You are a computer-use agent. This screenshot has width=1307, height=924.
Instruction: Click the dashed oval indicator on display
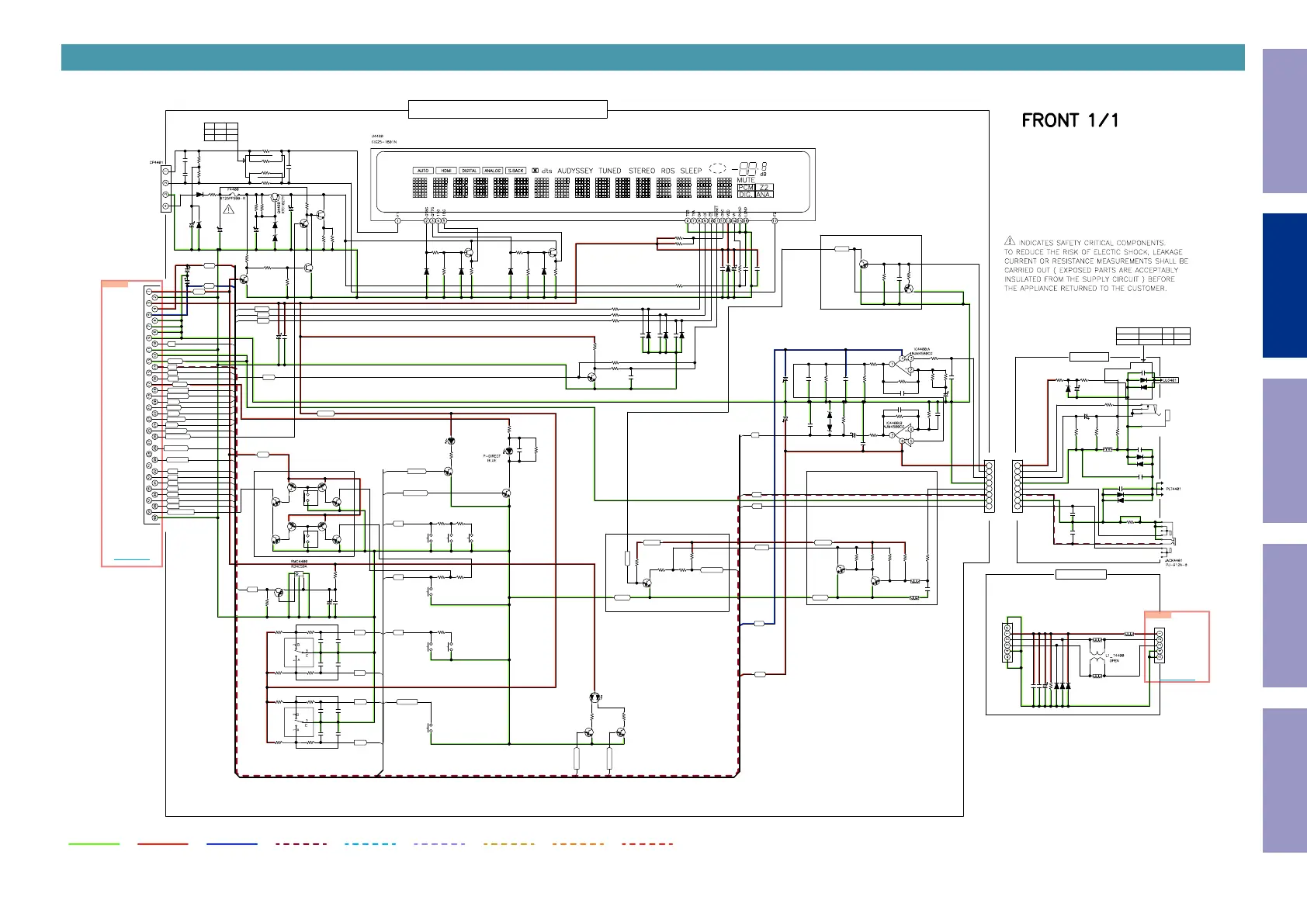[x=718, y=168]
